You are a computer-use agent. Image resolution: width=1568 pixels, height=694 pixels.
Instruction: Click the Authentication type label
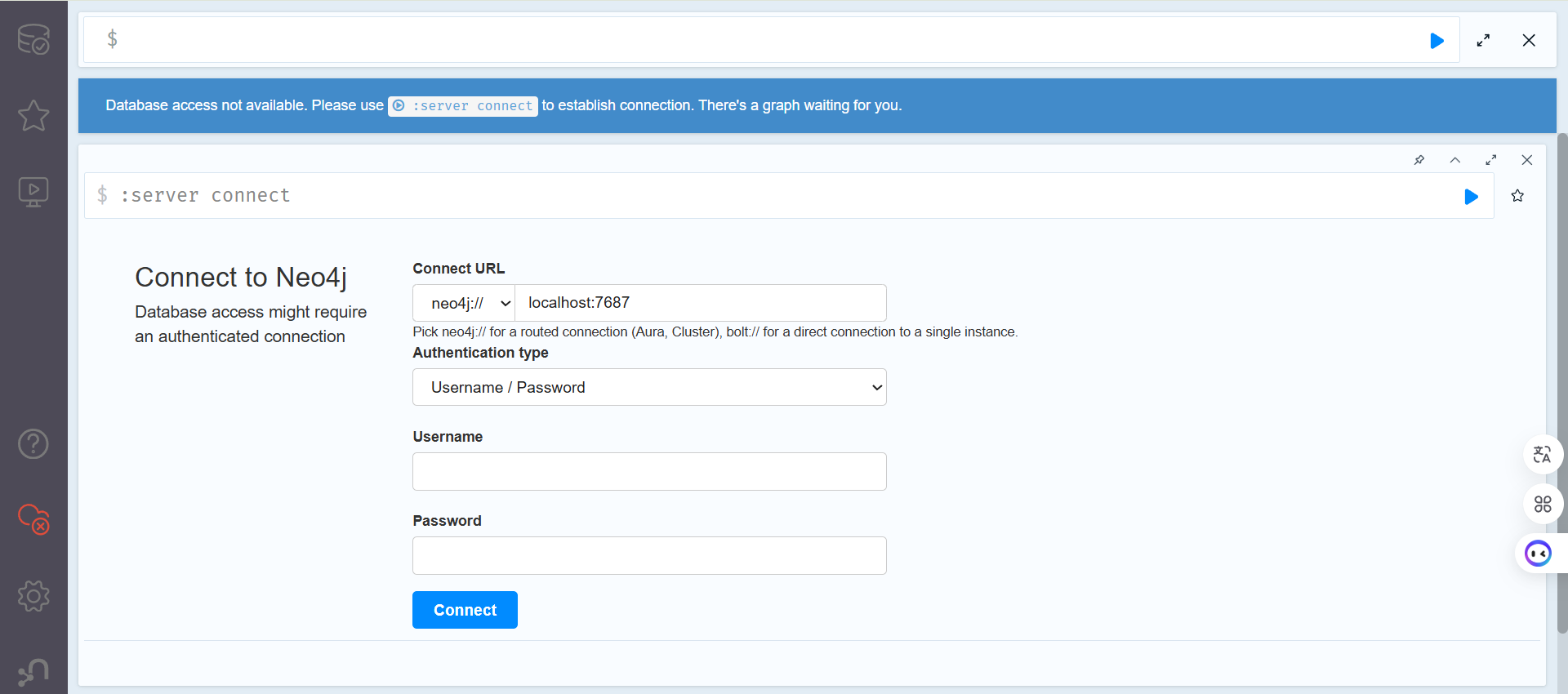click(480, 353)
